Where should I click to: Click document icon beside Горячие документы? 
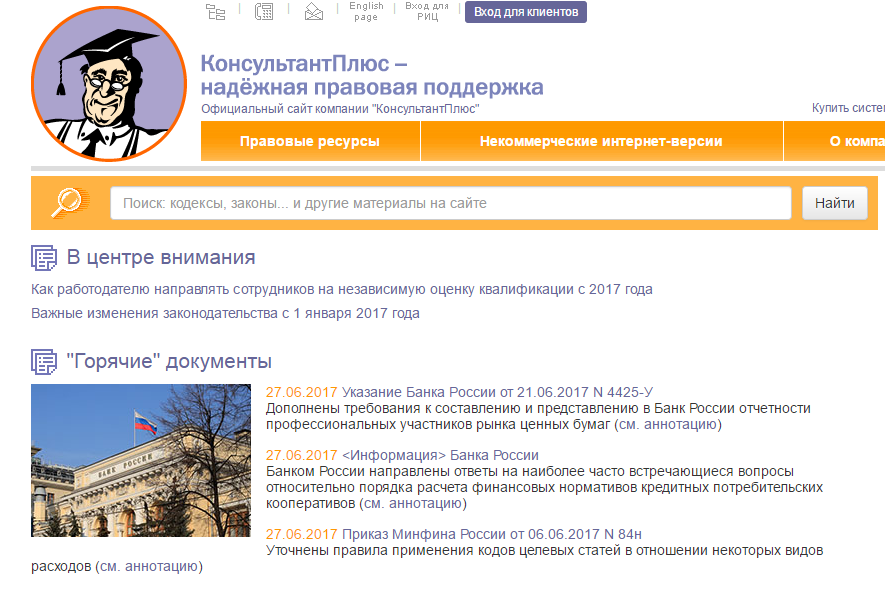tap(44, 362)
